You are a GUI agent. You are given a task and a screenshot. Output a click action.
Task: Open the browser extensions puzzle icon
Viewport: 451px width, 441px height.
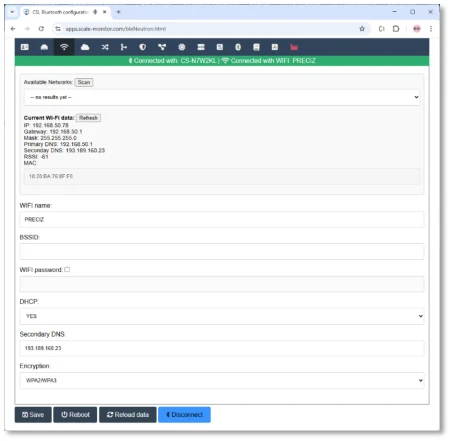(x=396, y=29)
